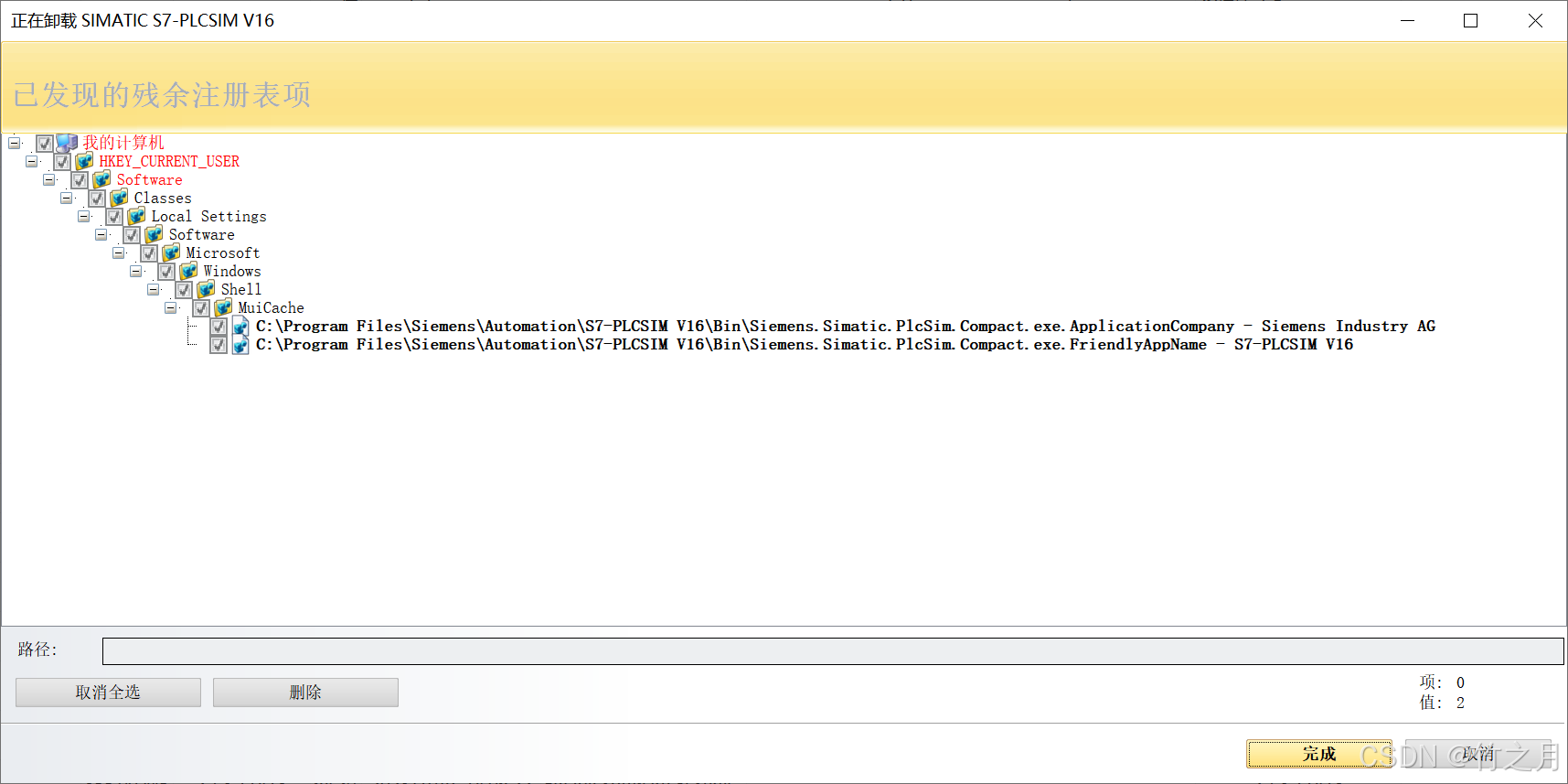The image size is (1568, 784).
Task: Click the Classes registry key icon
Action: (x=119, y=198)
